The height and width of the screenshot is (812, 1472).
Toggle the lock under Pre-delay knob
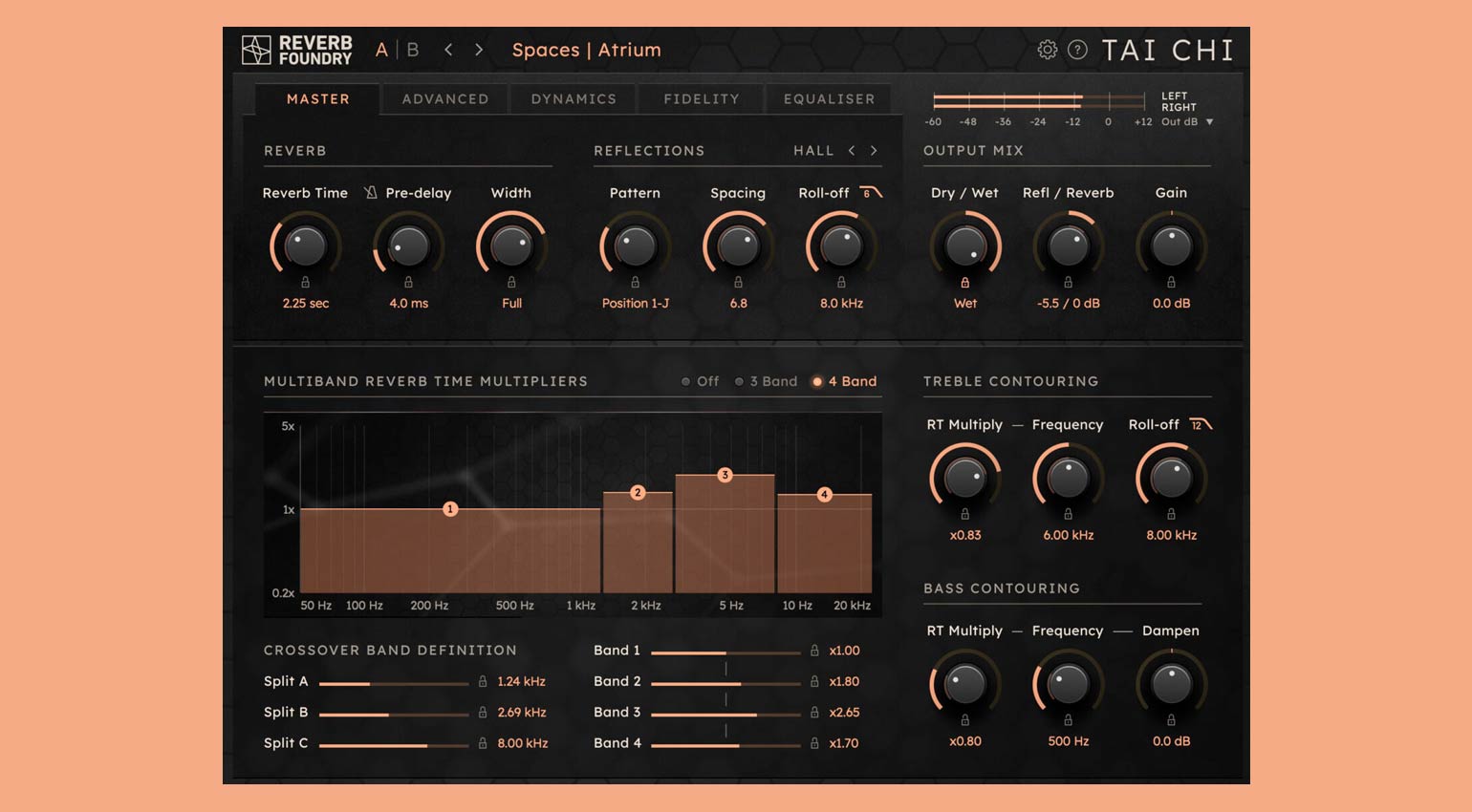pyautogui.click(x=408, y=282)
